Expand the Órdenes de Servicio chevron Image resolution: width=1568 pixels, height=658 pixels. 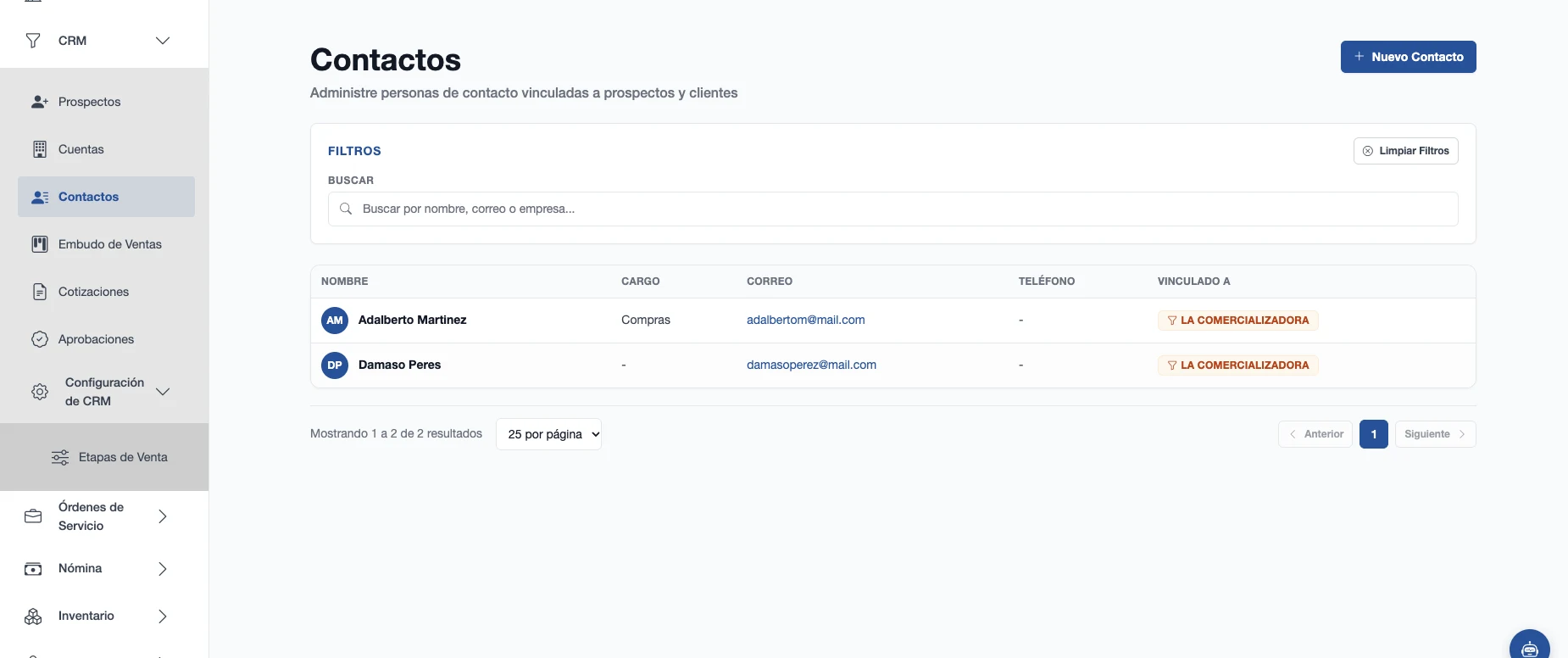(x=163, y=516)
